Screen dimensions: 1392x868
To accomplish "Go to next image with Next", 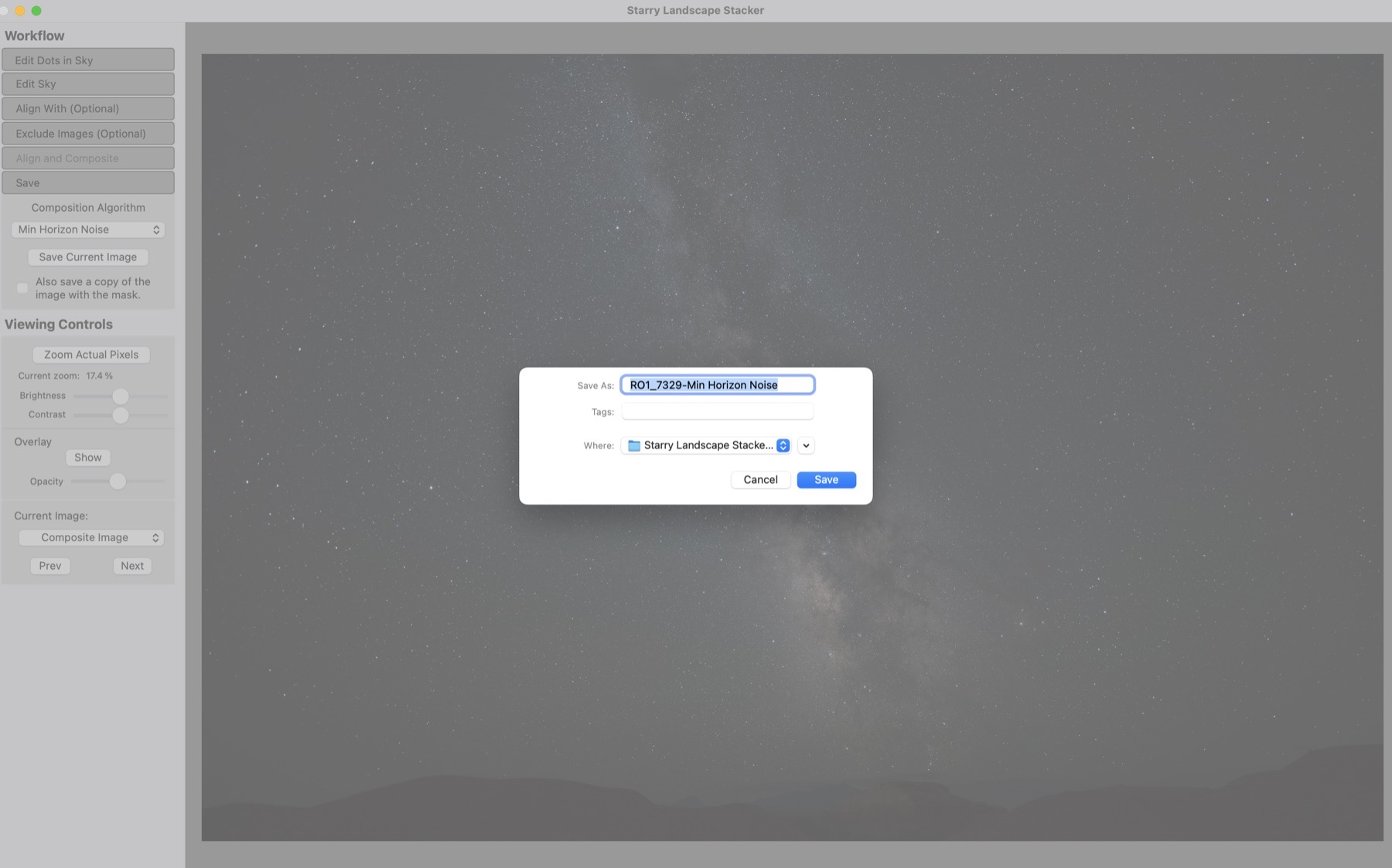I will click(132, 566).
